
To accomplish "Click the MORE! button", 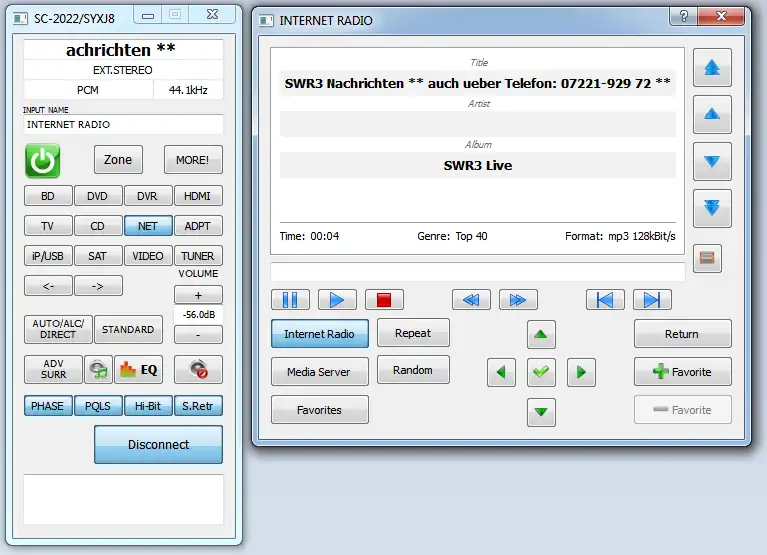I will [x=193, y=159].
